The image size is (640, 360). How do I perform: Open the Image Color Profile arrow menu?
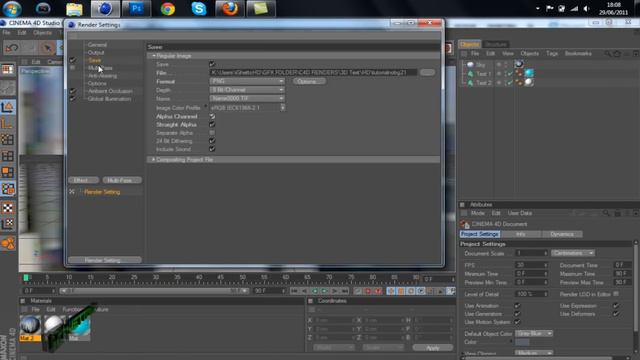coord(283,108)
